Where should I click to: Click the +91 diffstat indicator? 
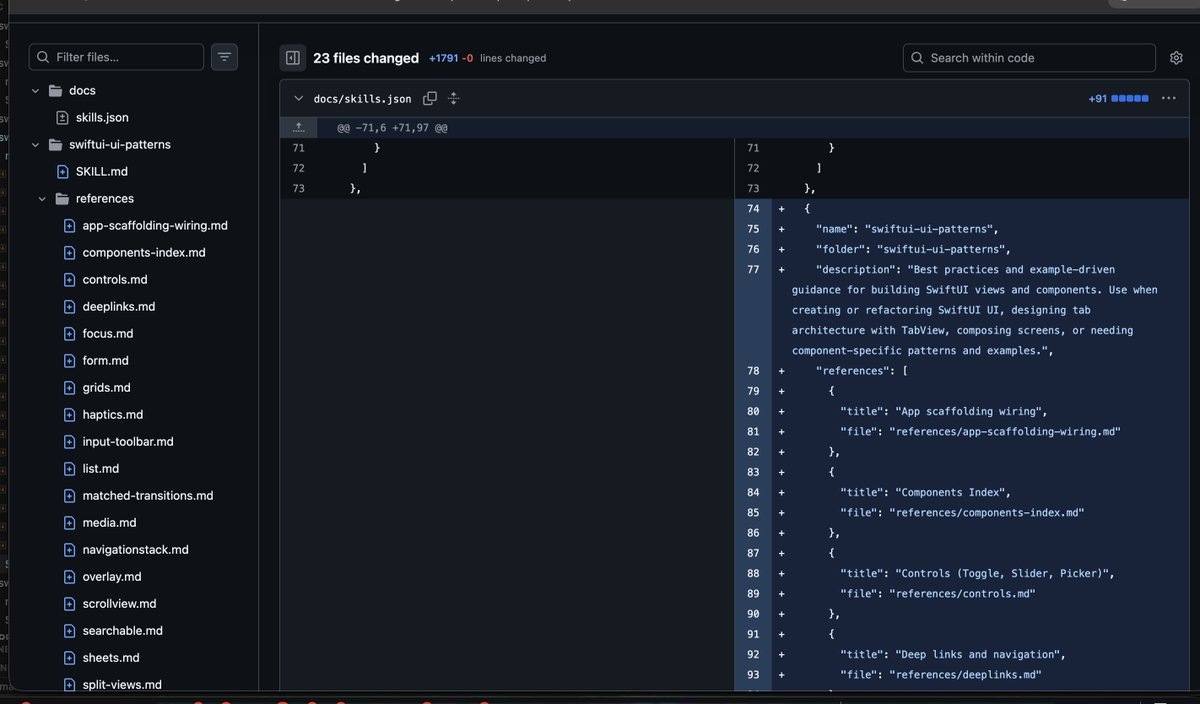(1118, 99)
